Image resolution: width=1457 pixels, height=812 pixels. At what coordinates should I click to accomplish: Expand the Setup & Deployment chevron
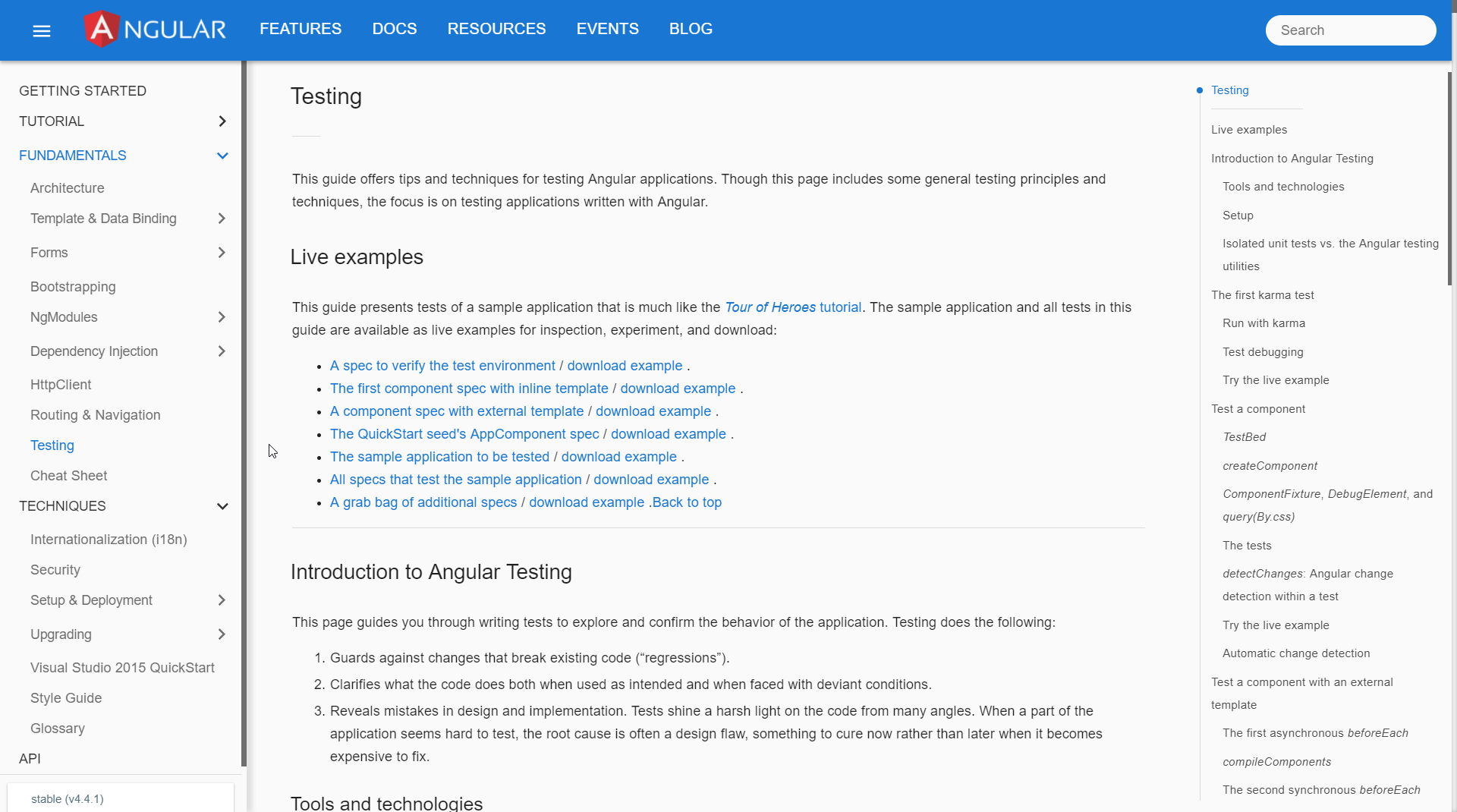tap(222, 600)
